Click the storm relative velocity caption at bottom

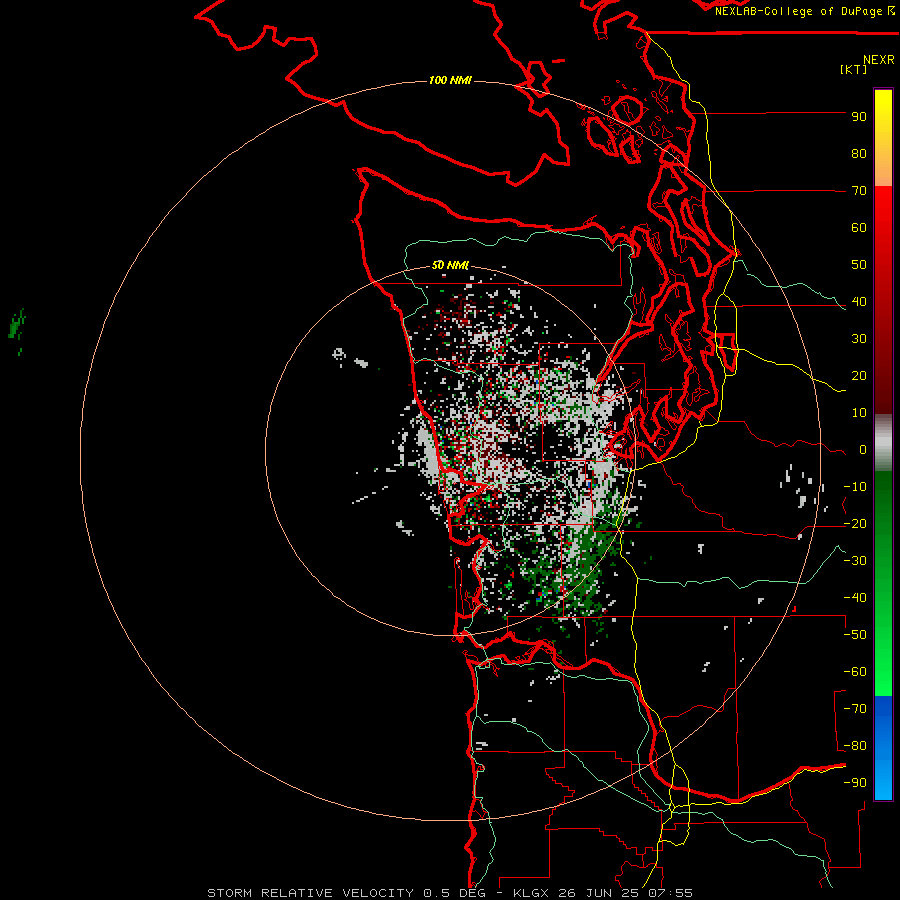point(450,893)
